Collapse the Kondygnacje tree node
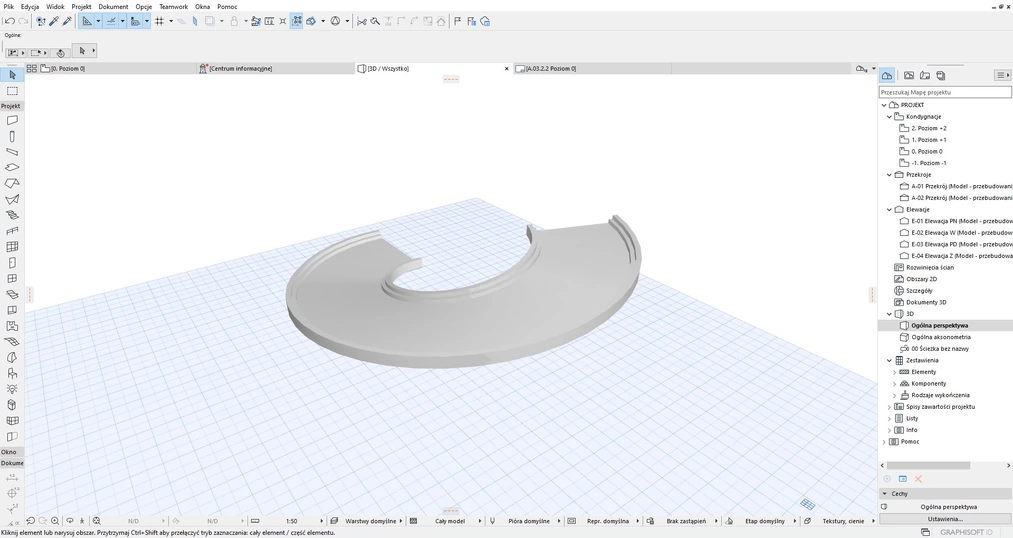The height and width of the screenshot is (538, 1013). (x=890, y=117)
